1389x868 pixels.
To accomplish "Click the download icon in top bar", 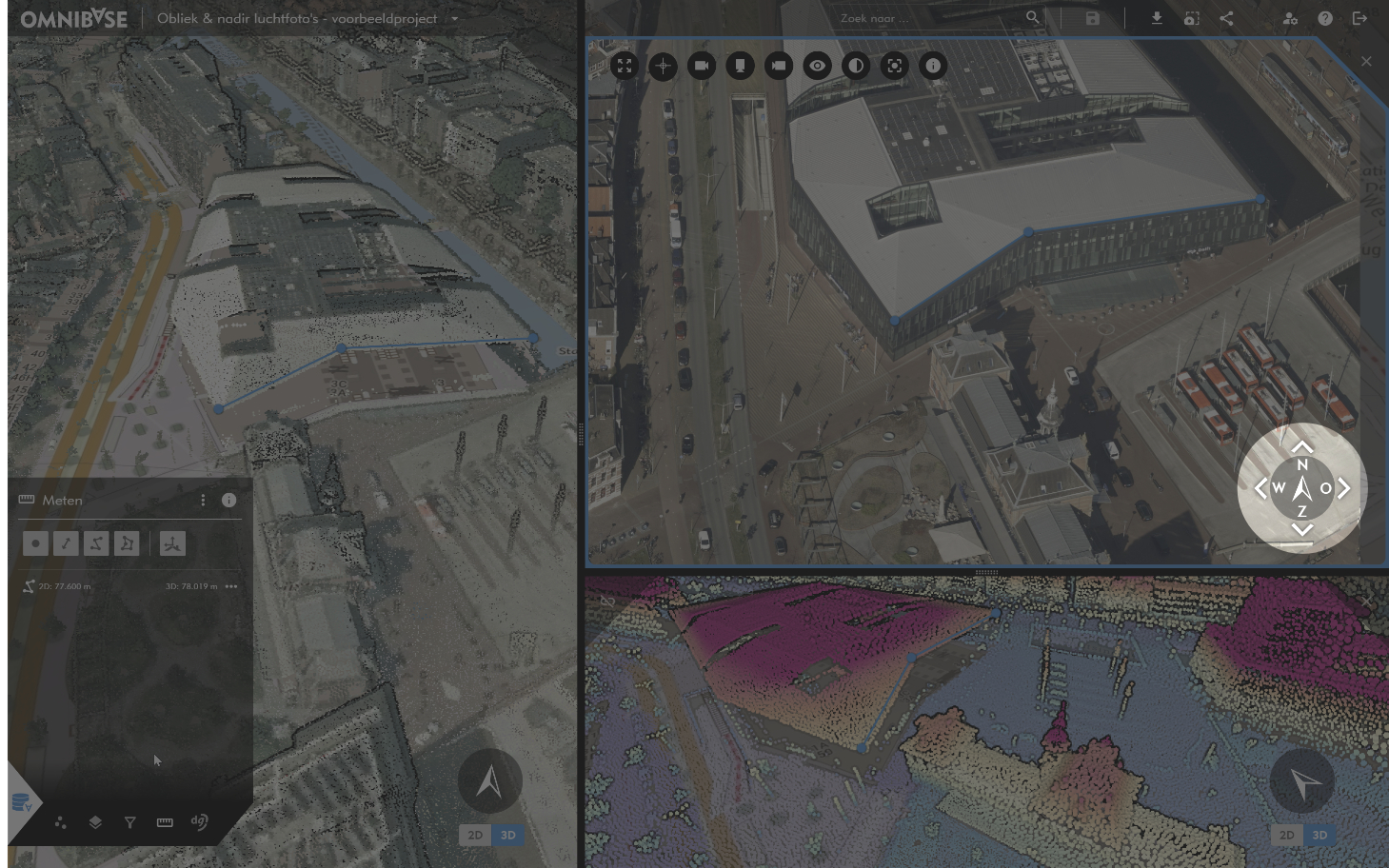I will pos(1156,18).
